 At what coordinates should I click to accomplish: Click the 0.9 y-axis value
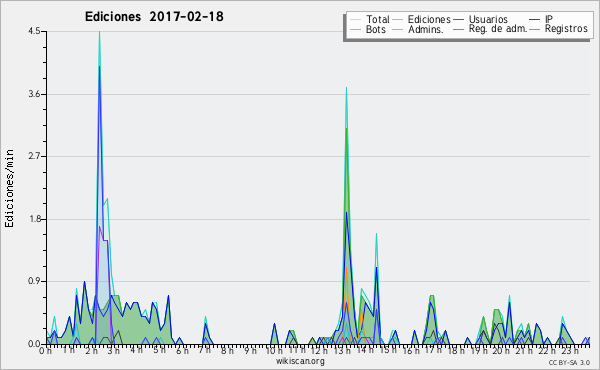[34, 282]
